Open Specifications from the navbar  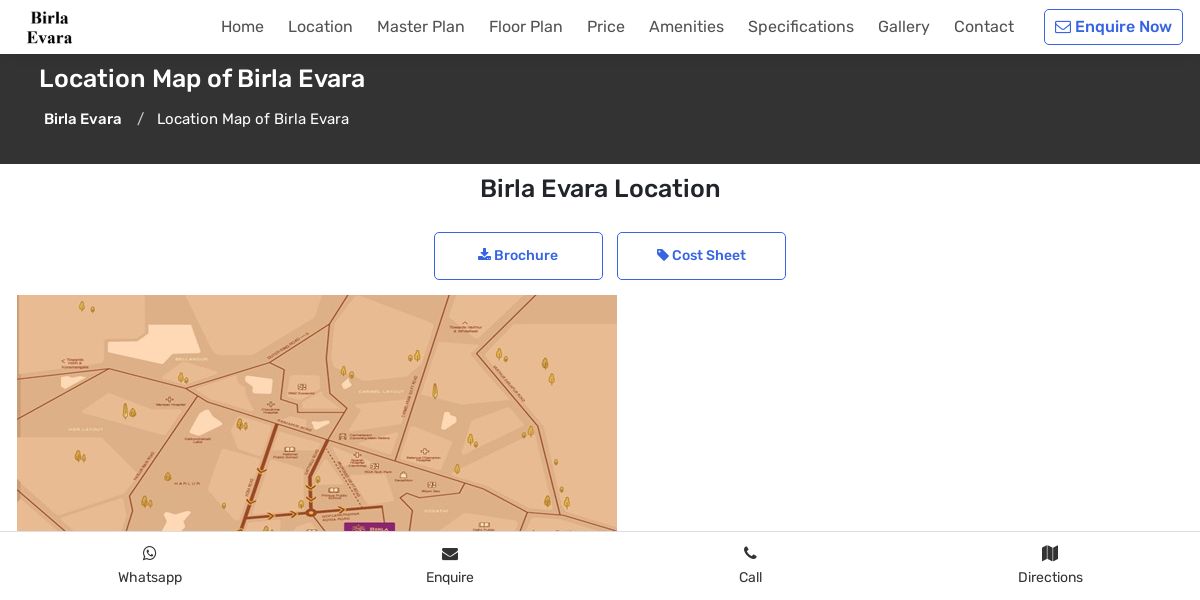(800, 27)
